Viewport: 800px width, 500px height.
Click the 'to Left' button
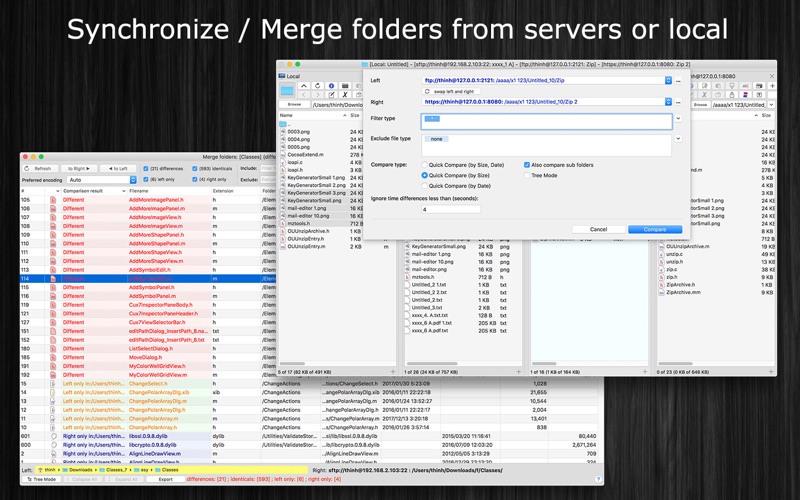coord(117,168)
